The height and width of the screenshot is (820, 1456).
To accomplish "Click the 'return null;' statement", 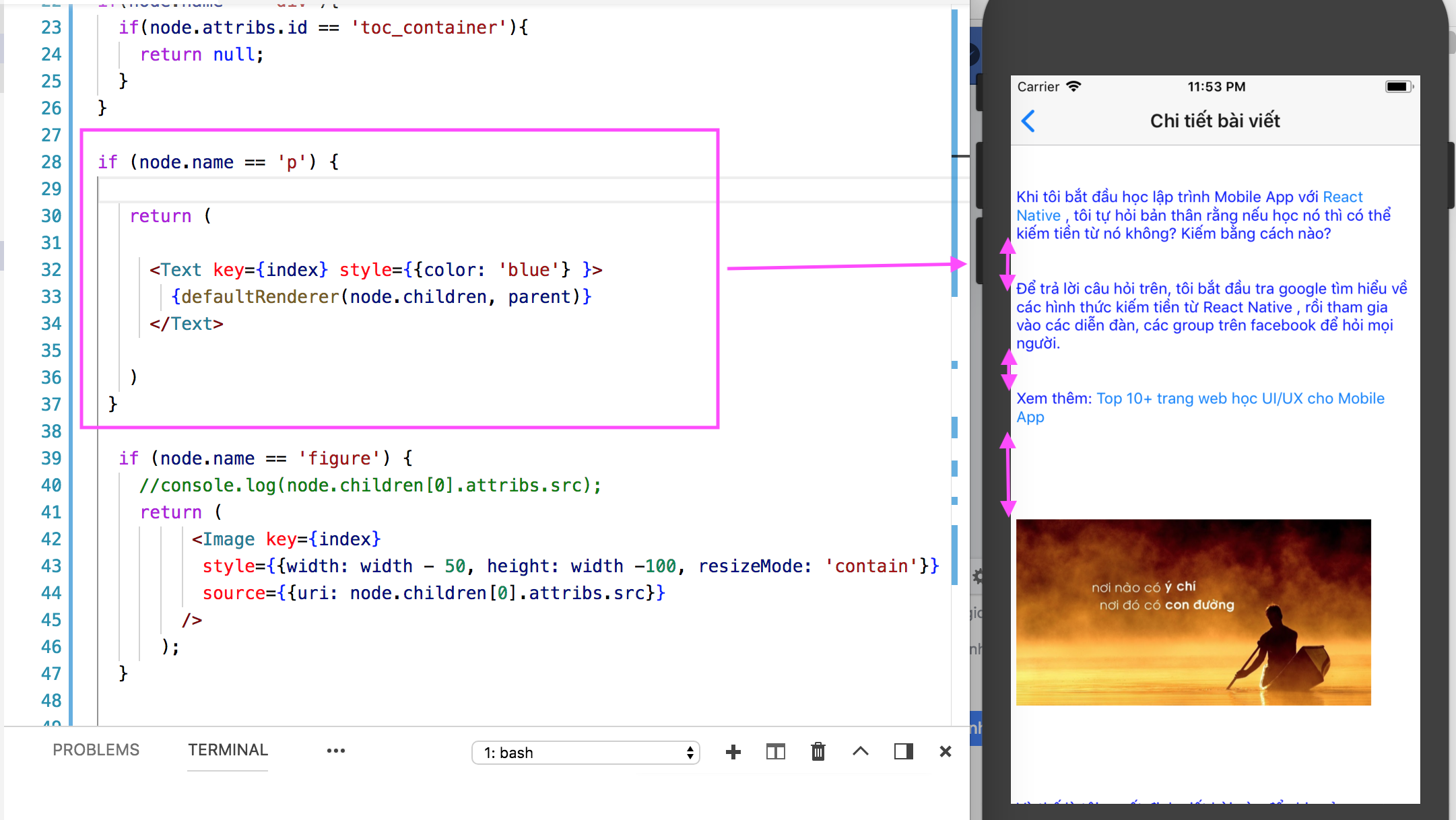I will (202, 55).
